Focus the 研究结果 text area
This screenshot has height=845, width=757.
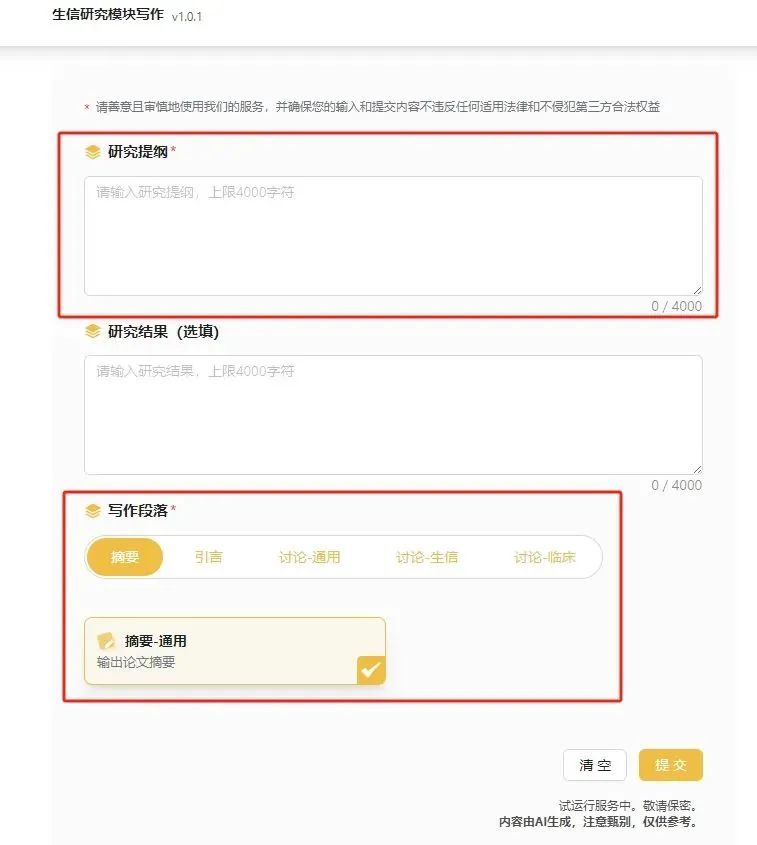coord(393,415)
